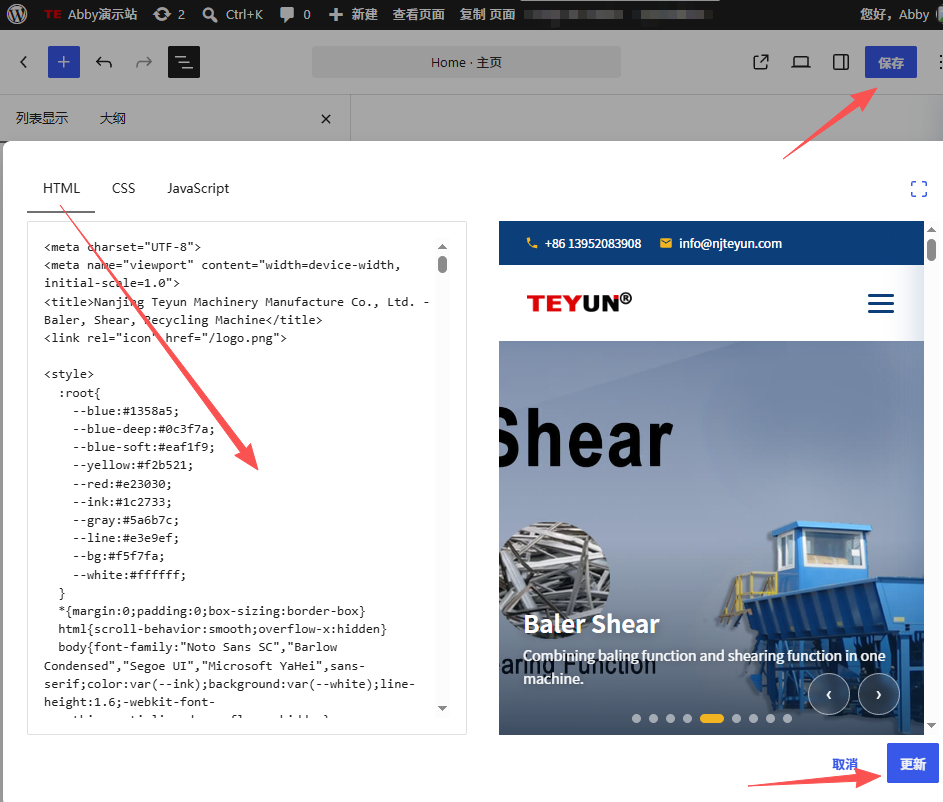The width and height of the screenshot is (943, 802).
Task: Switch to the 大纲 outline tab
Action: coord(112,118)
